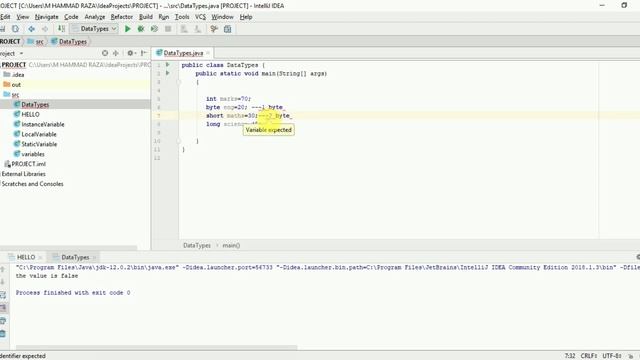Click the scroll-from-source target icon

pos(105,53)
